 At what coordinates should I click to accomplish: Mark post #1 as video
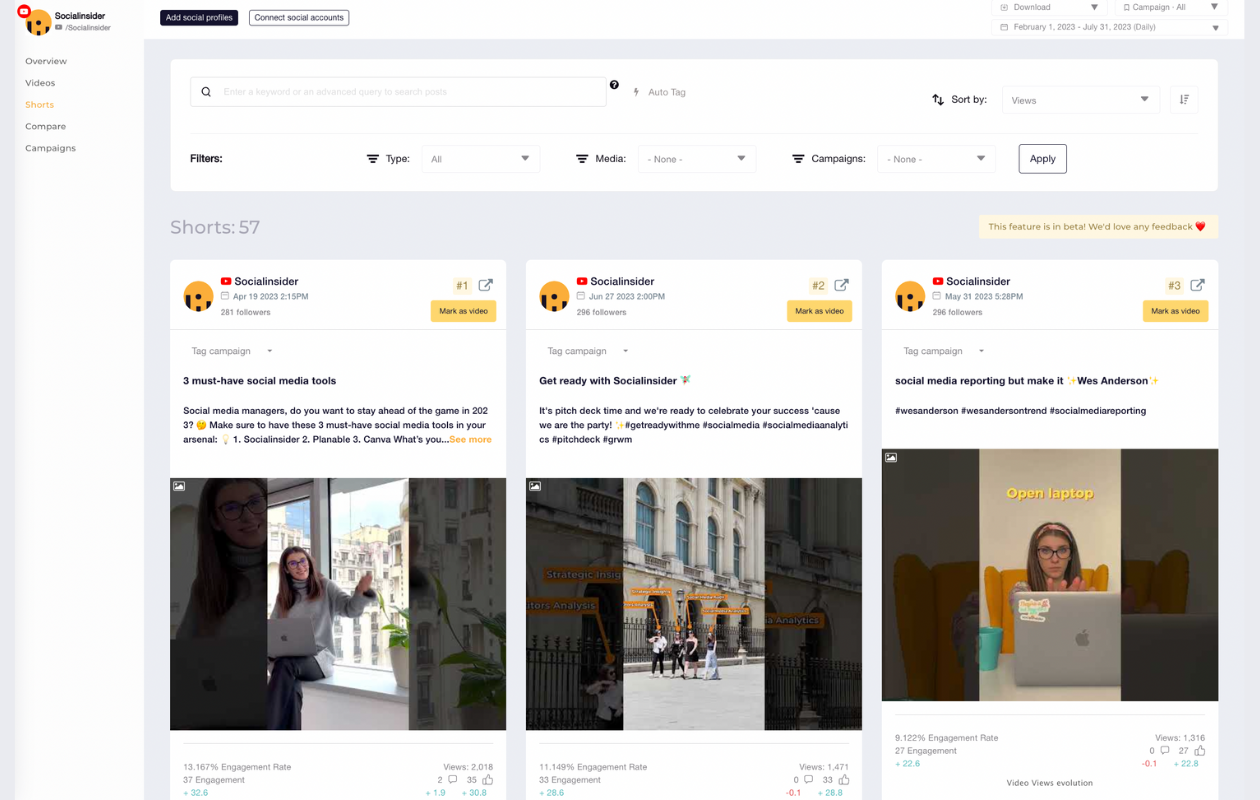click(464, 311)
